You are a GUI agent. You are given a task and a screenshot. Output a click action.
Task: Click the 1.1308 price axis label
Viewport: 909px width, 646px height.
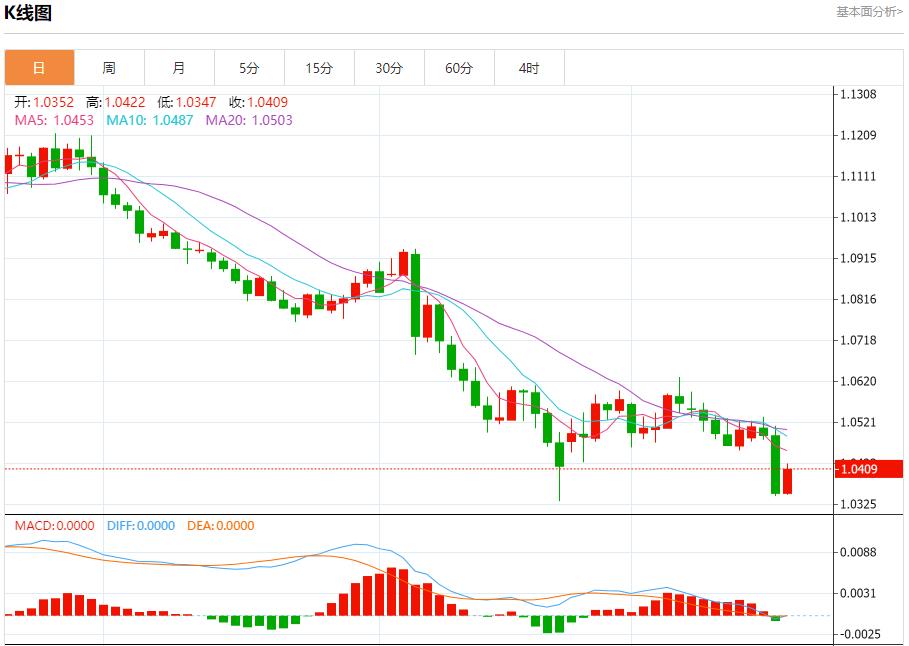(858, 95)
